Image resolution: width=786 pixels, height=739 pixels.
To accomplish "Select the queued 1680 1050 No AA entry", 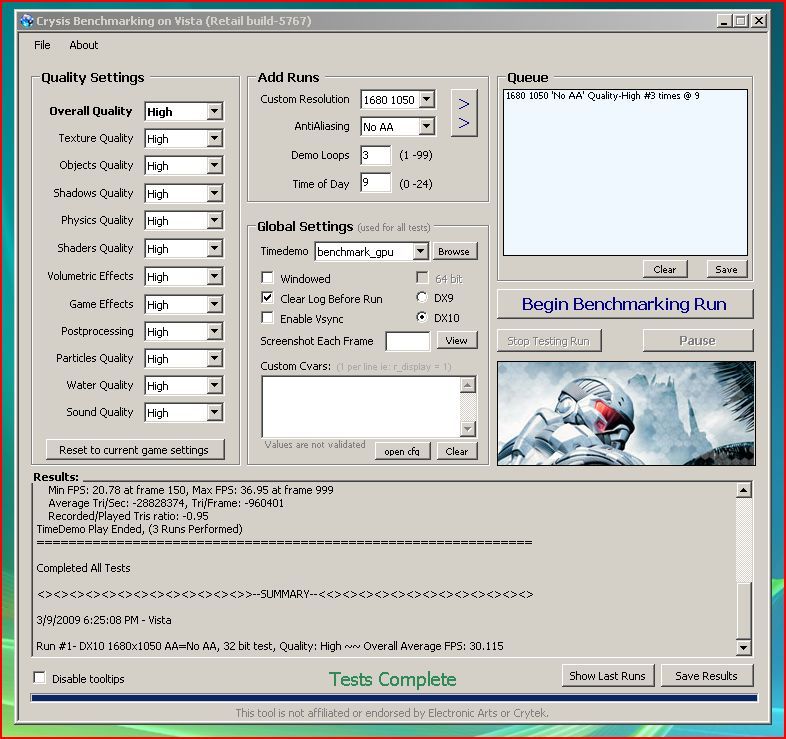I will (603, 96).
